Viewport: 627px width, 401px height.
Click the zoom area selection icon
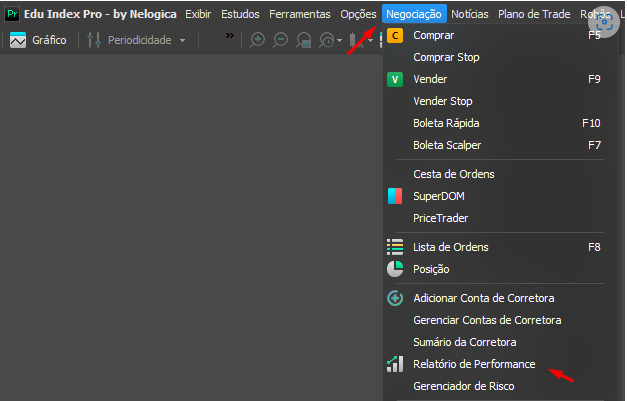pos(304,40)
